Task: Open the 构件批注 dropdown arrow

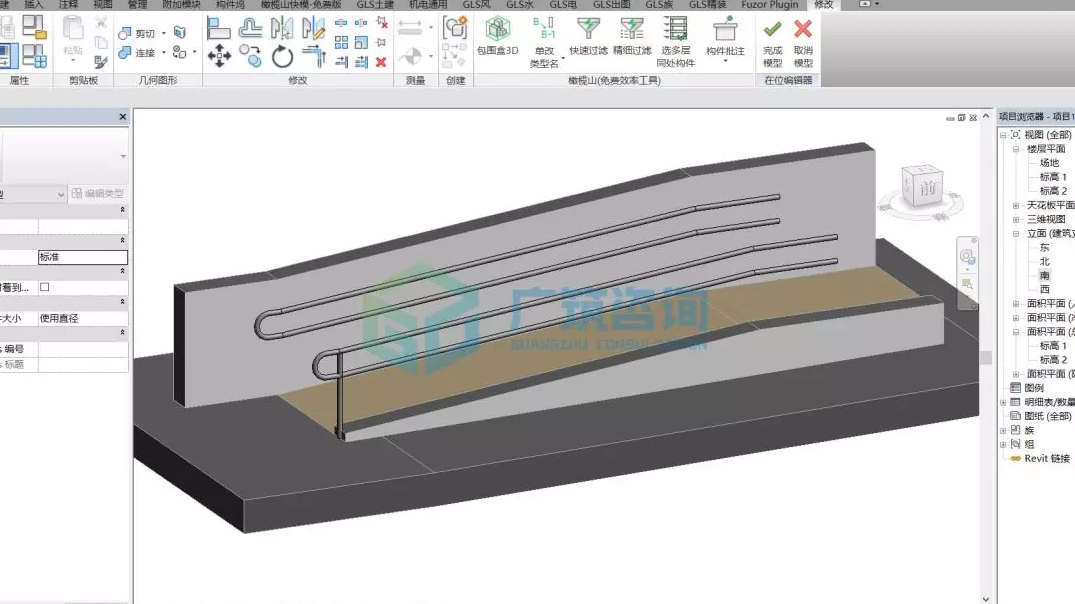Action: pos(725,61)
